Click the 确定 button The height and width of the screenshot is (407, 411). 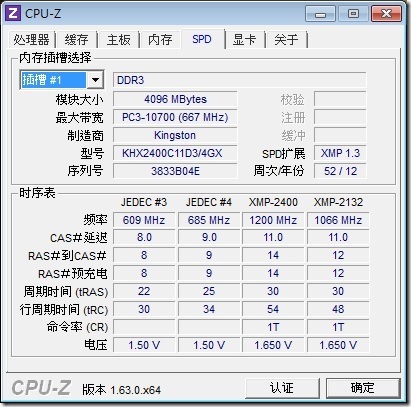coord(363,388)
